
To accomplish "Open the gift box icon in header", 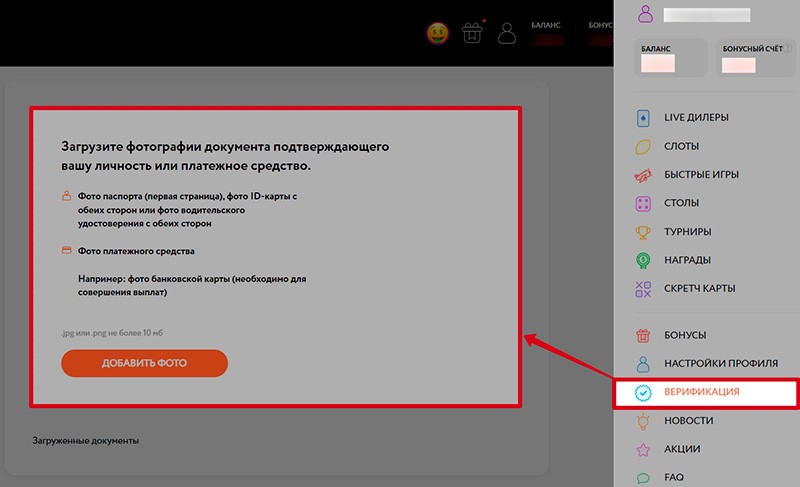I will tap(472, 33).
